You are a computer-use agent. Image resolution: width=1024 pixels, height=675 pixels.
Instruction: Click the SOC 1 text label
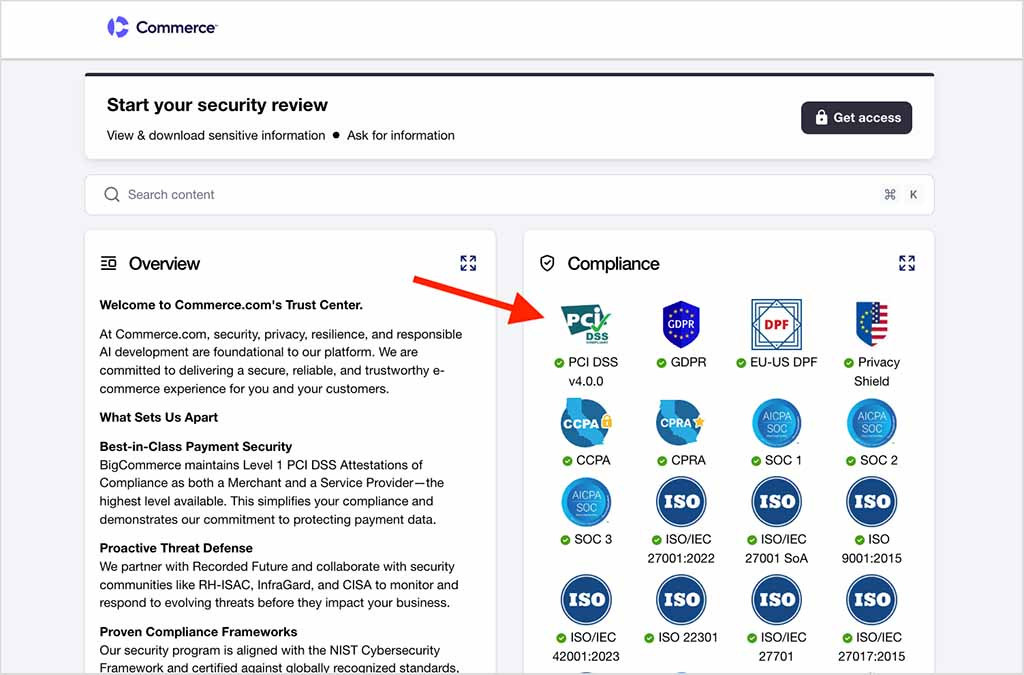(783, 460)
